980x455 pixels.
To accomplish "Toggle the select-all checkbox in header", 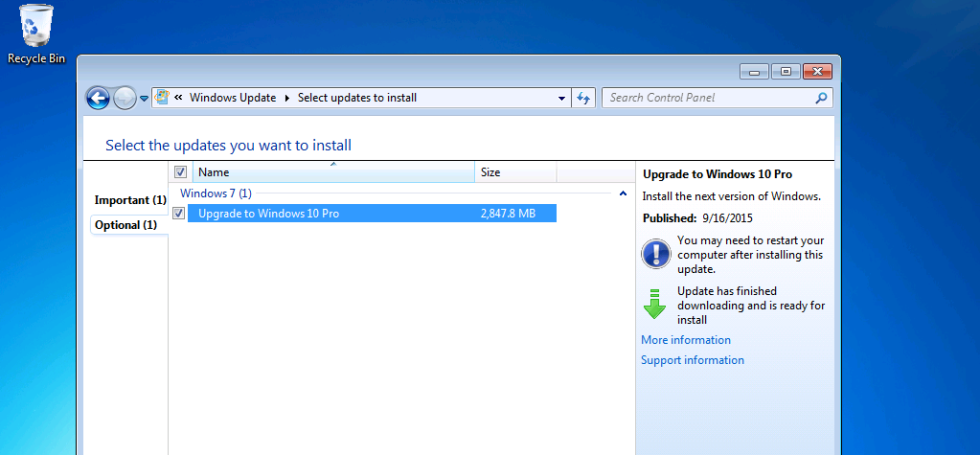I will coord(180,172).
